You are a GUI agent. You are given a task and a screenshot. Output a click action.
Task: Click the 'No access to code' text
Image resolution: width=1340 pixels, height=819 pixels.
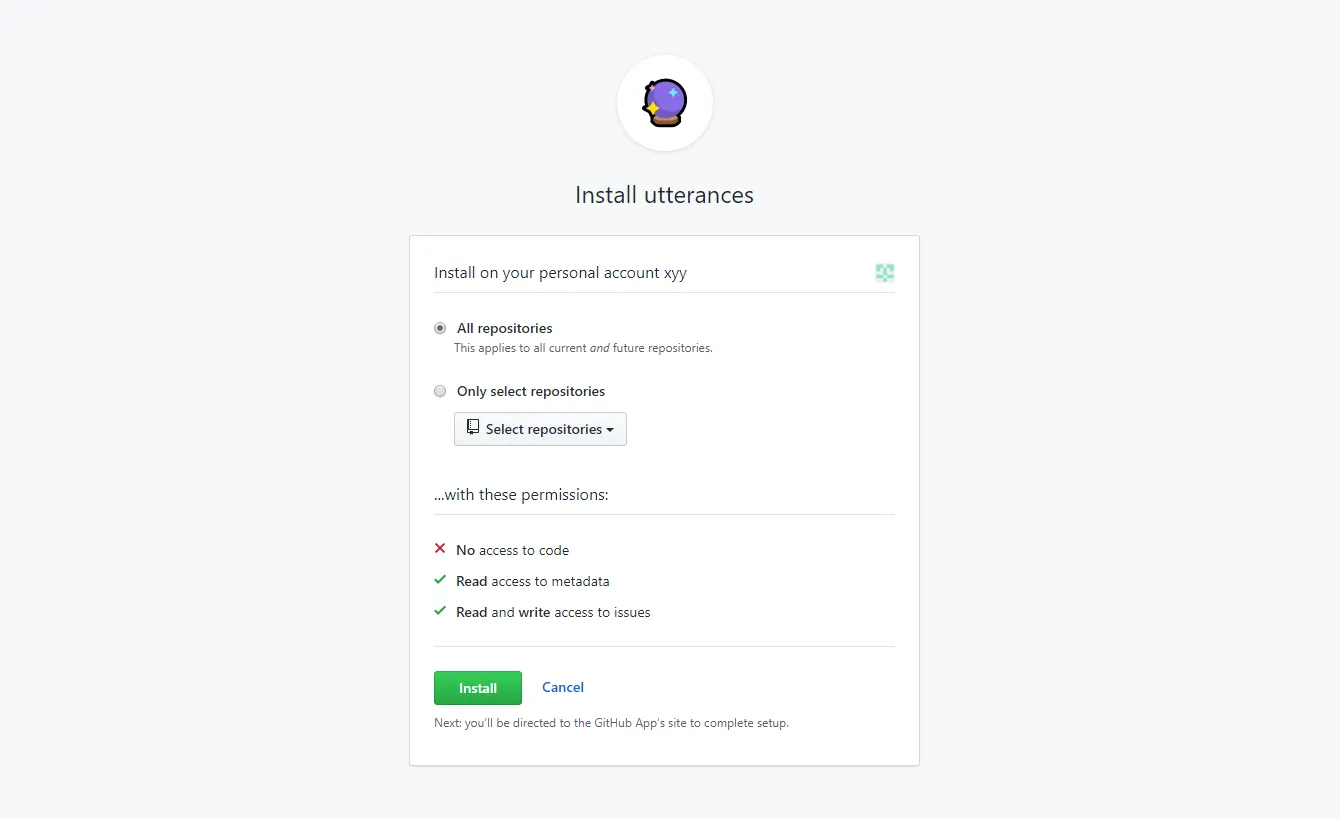[x=513, y=550]
